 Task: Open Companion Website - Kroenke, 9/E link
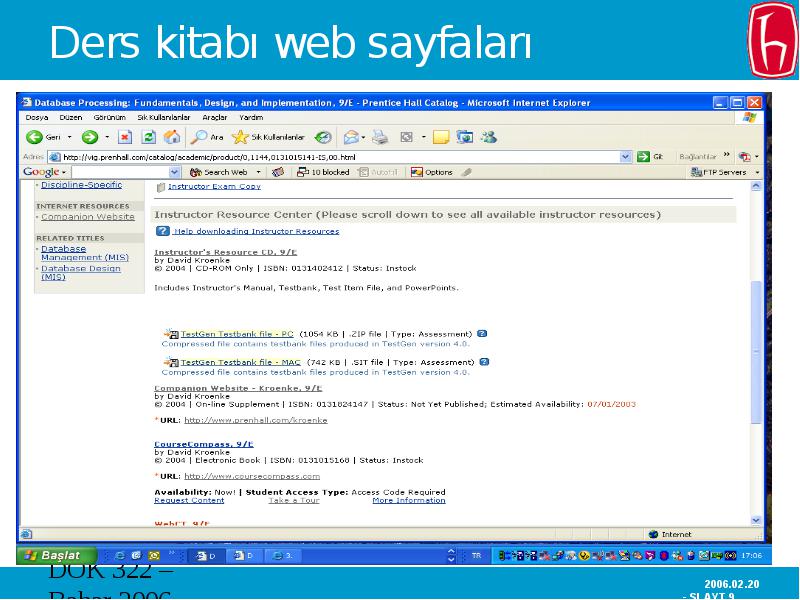tap(238, 388)
